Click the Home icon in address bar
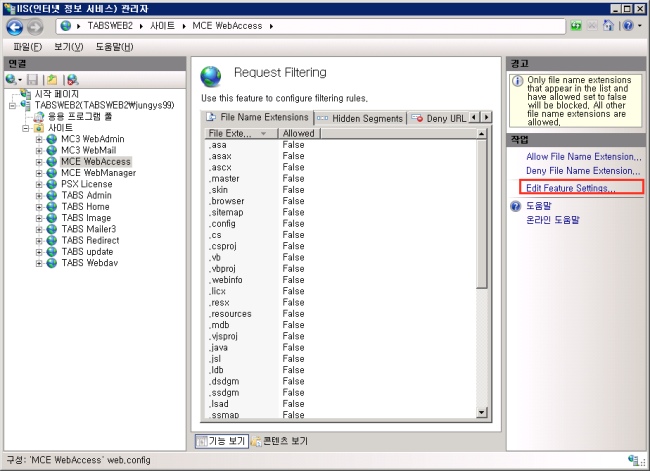This screenshot has width=650, height=471. 608,26
